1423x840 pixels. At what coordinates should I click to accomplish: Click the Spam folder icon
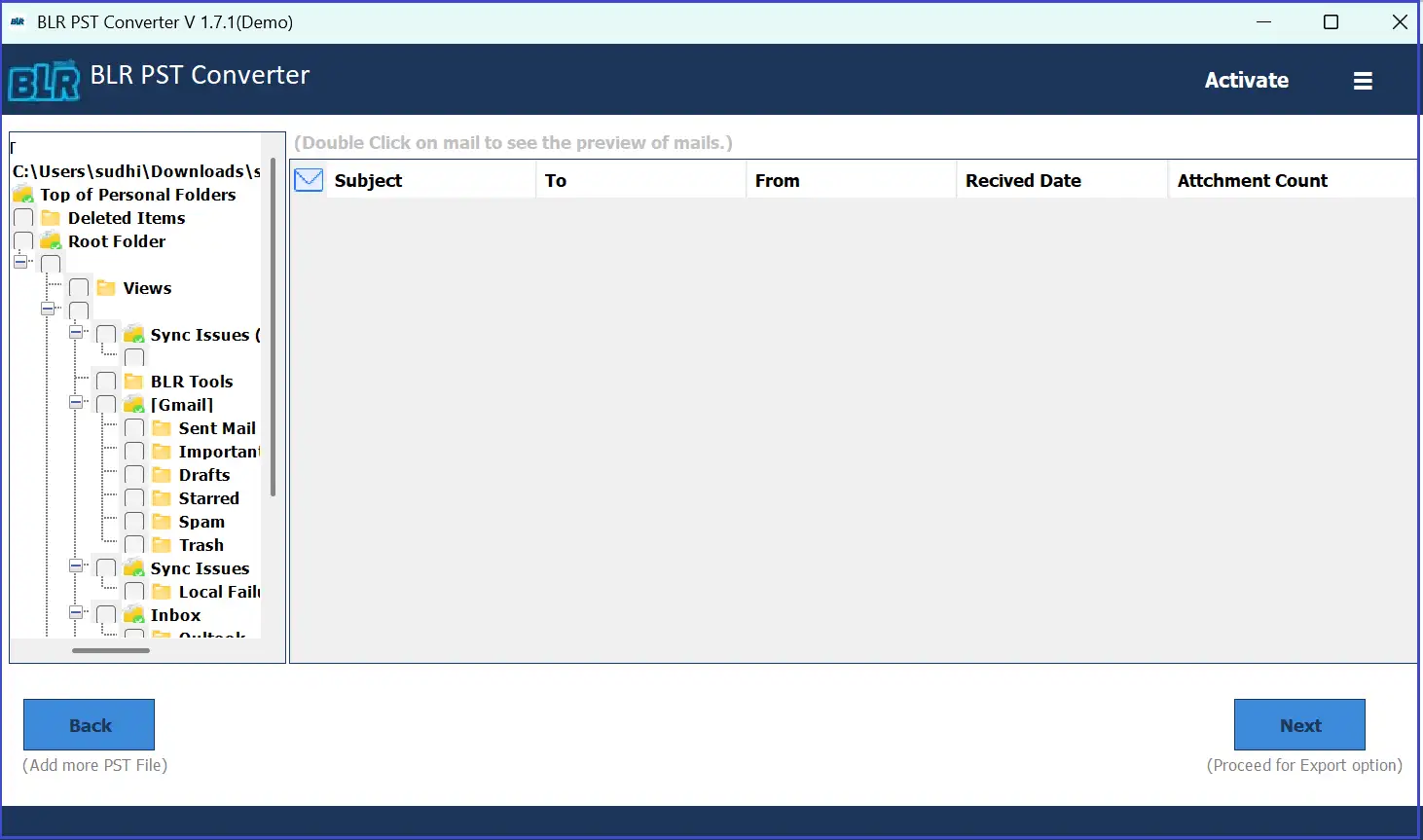pos(163,521)
